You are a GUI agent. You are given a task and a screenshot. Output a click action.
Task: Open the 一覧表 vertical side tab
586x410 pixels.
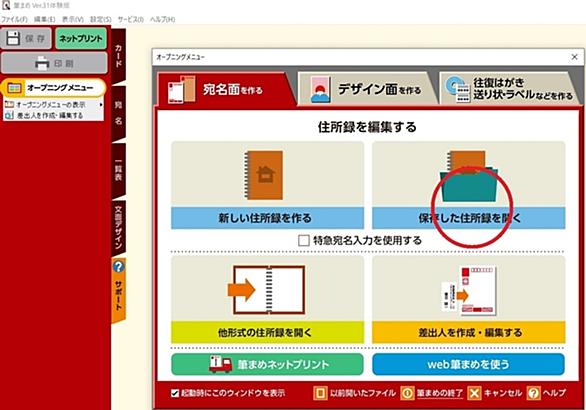[x=118, y=170]
